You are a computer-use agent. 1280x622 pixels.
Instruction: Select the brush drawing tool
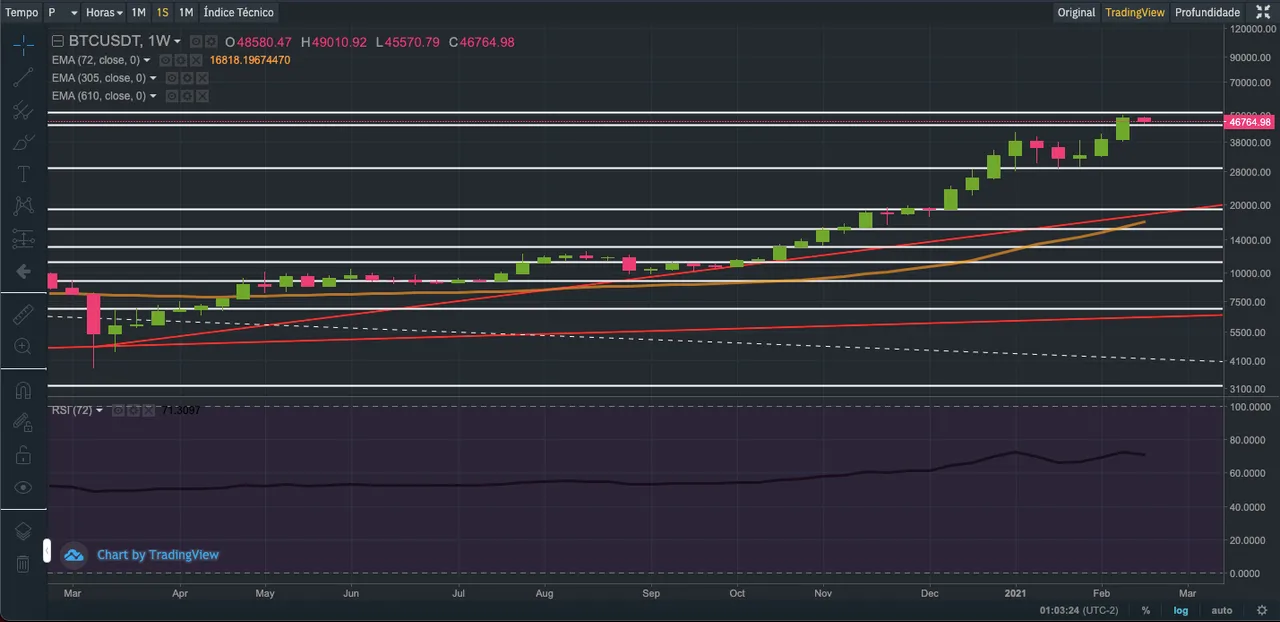(23, 143)
